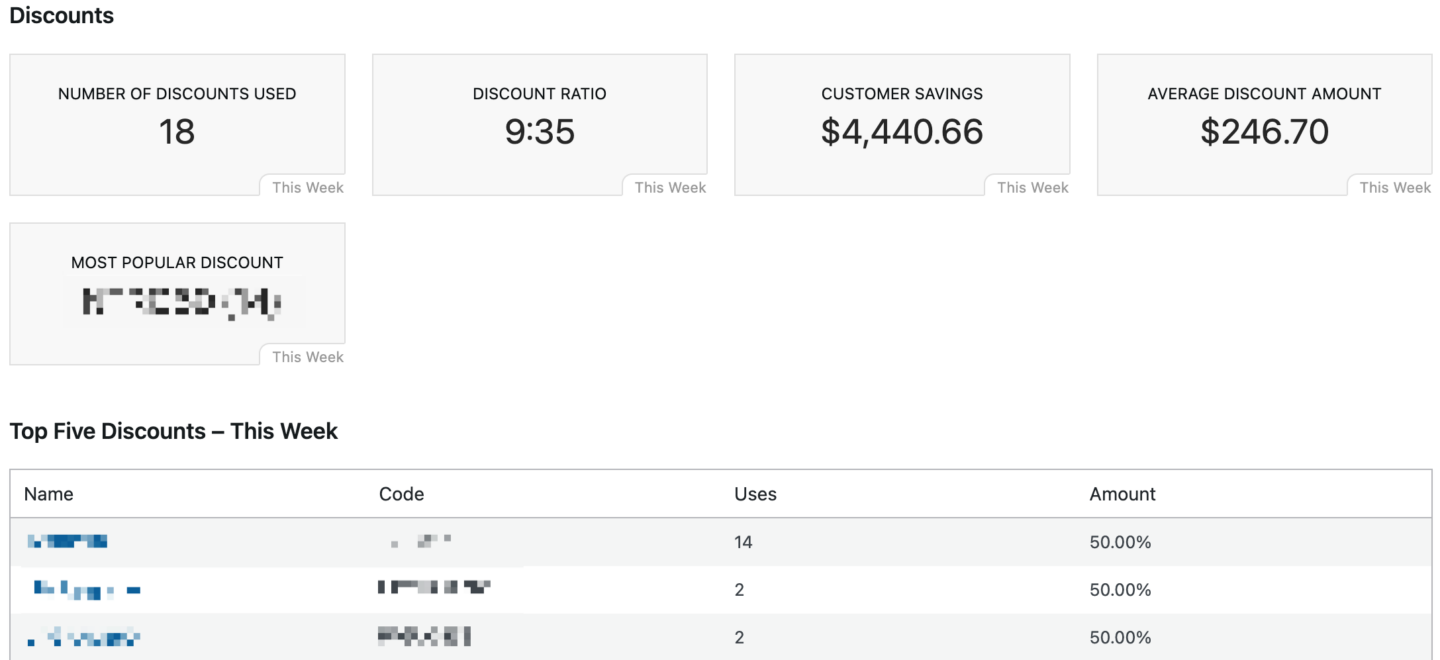The width and height of the screenshot is (1440, 660).
Task: Open the second discount name link
Action: click(x=85, y=589)
